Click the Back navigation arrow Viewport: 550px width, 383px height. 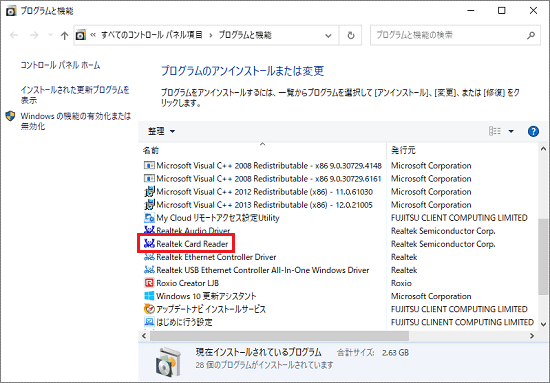point(14,35)
